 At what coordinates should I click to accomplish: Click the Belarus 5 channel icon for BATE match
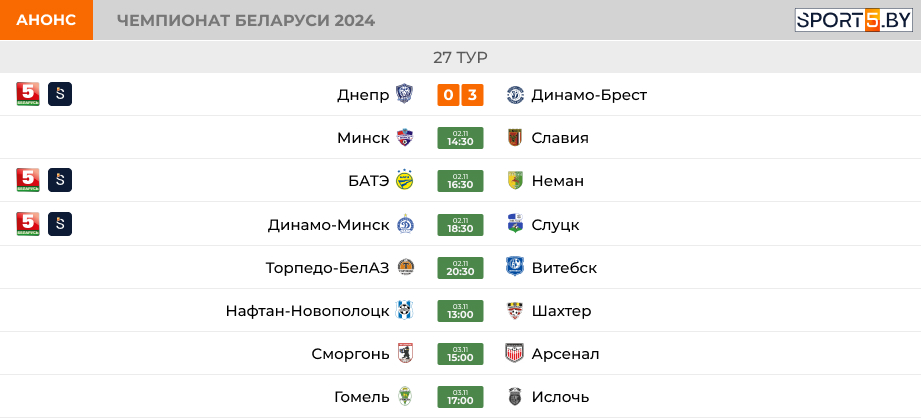[28, 180]
